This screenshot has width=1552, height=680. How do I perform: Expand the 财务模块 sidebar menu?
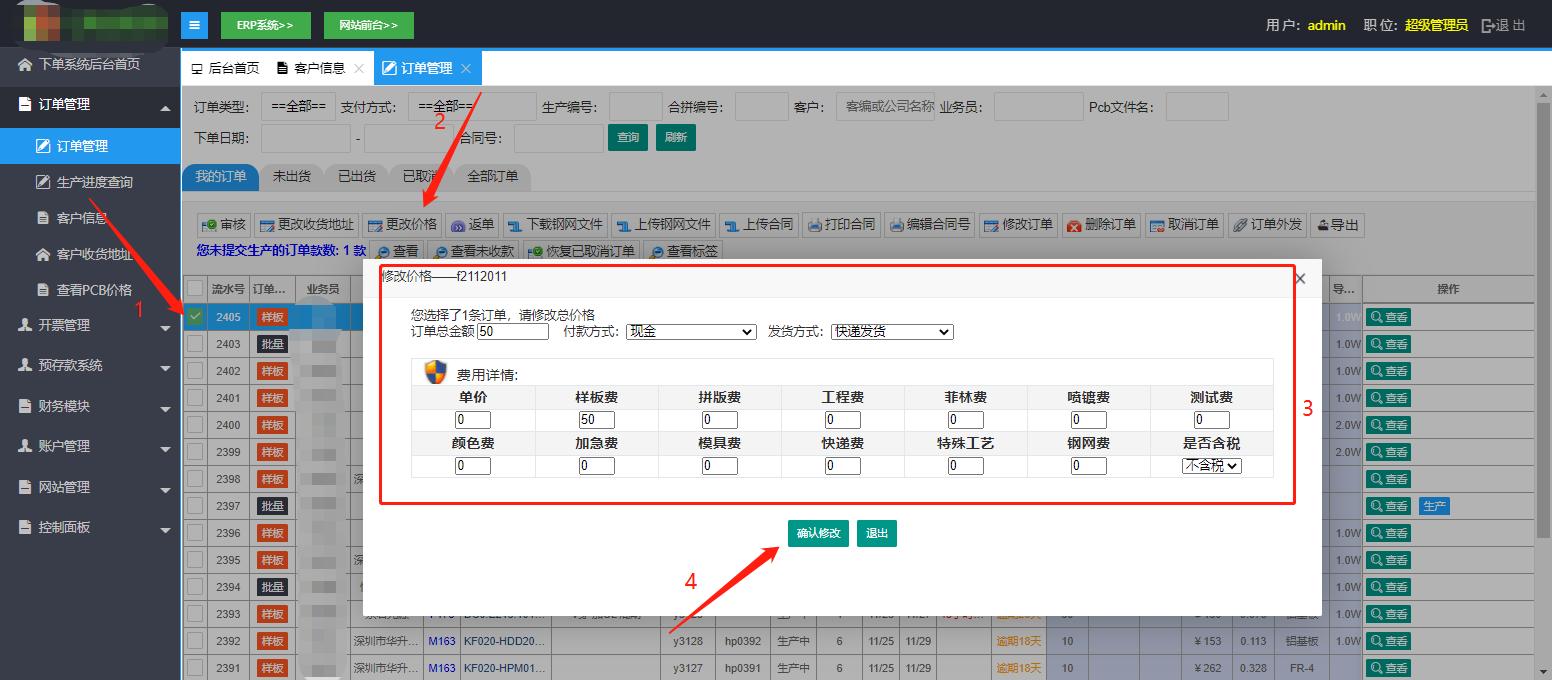pos(90,406)
